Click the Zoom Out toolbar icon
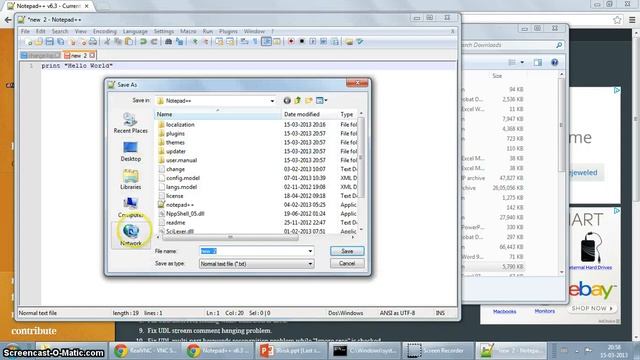This screenshot has height=360, width=640. 205,42
